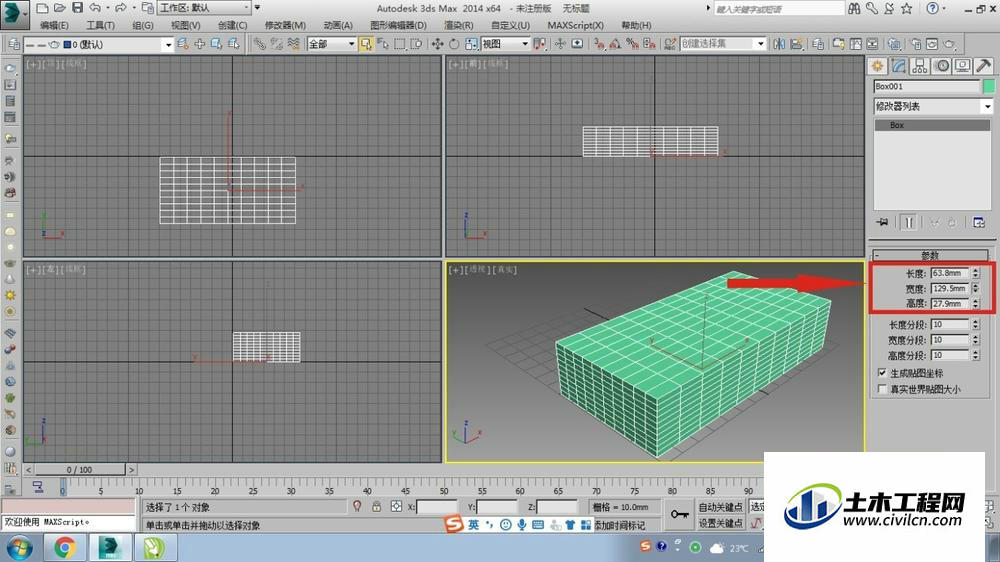Click the 0 / 100 time slider
This screenshot has height=562, width=1000.
(x=80, y=470)
